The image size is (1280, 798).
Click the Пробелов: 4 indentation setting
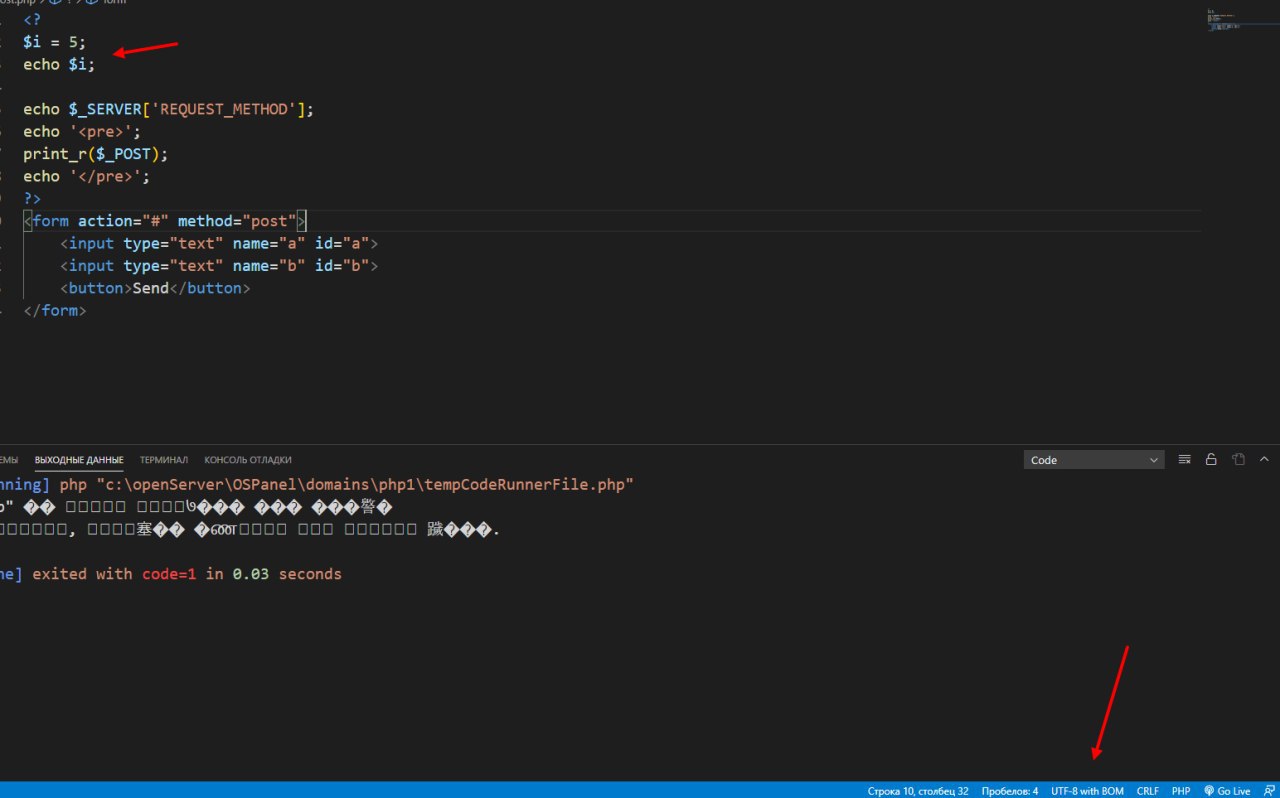tap(1010, 791)
